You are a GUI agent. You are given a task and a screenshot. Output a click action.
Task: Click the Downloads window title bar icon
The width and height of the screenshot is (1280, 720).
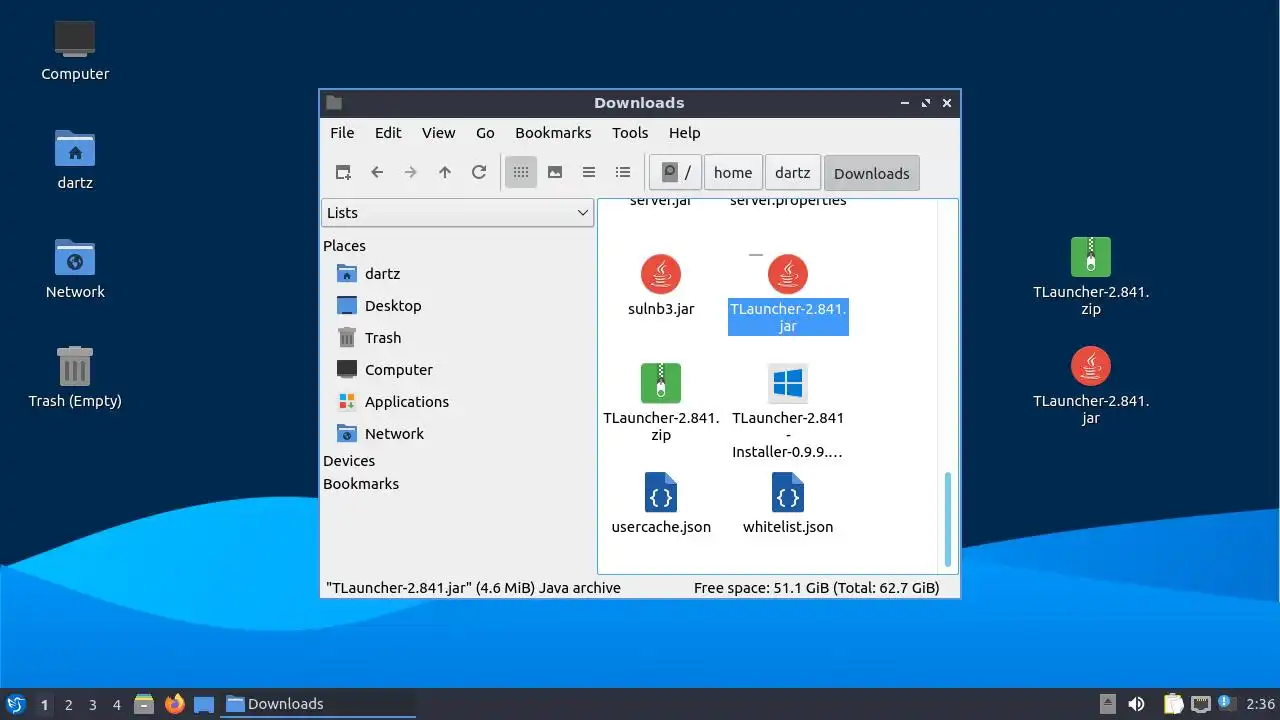coord(334,102)
